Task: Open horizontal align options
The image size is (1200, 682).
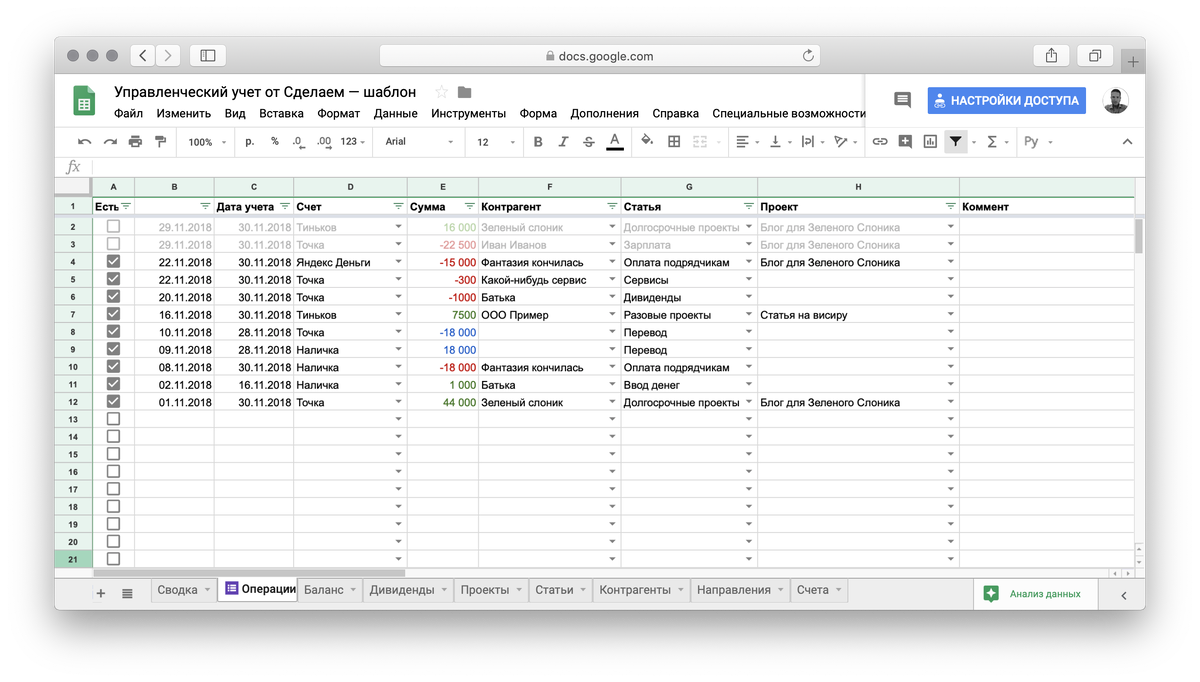Action: tap(747, 142)
